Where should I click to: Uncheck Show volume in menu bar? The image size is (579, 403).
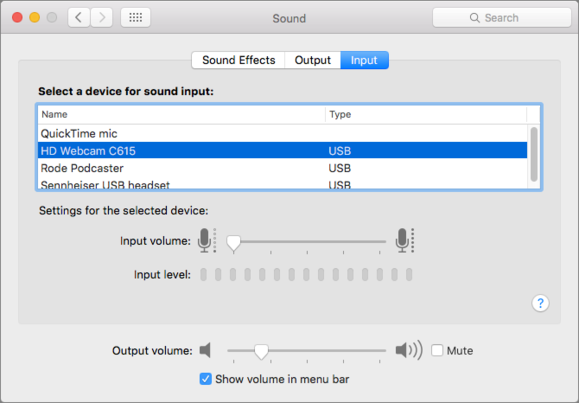206,379
